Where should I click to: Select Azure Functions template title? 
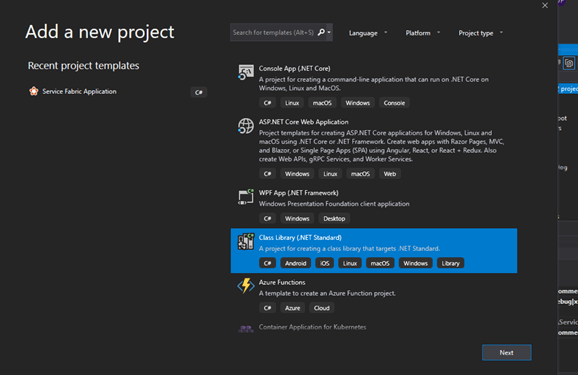tap(282, 282)
